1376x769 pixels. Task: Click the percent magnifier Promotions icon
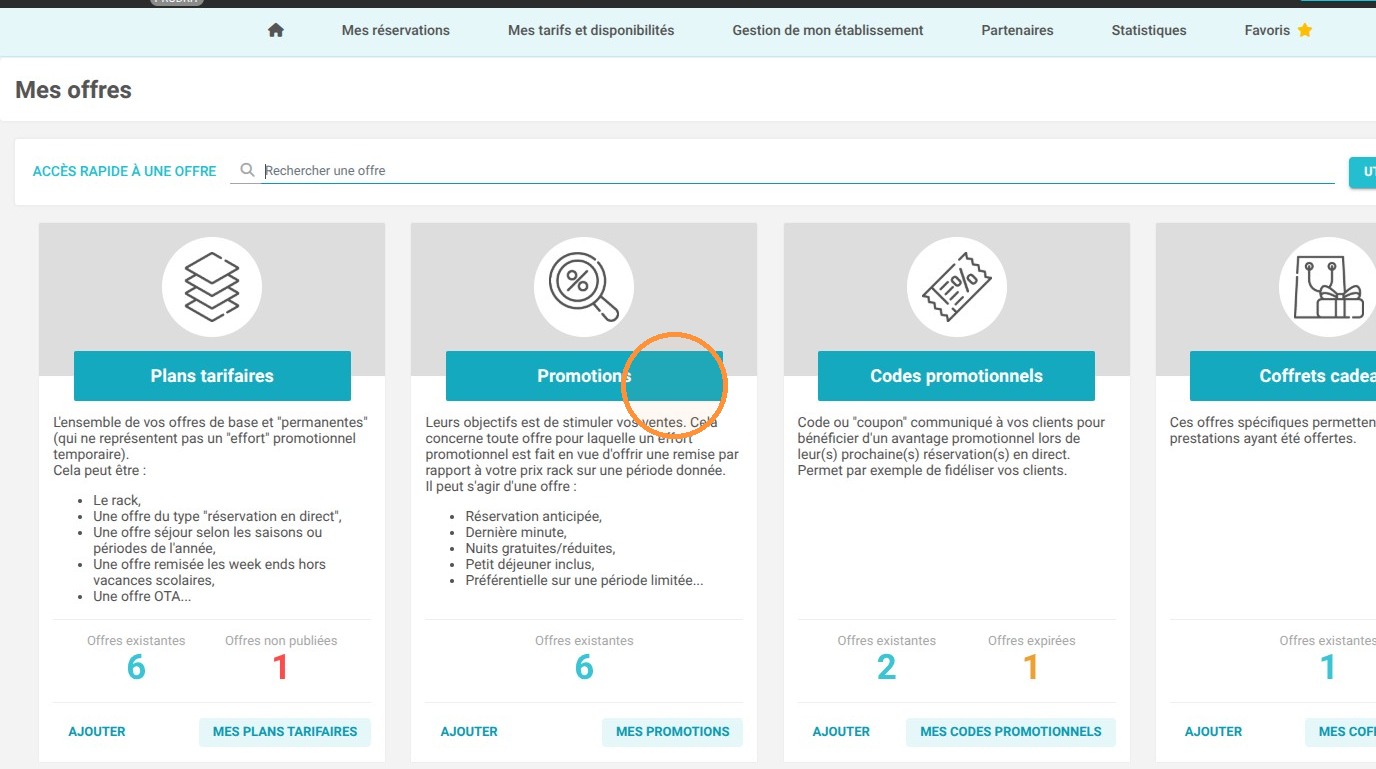pyautogui.click(x=584, y=286)
